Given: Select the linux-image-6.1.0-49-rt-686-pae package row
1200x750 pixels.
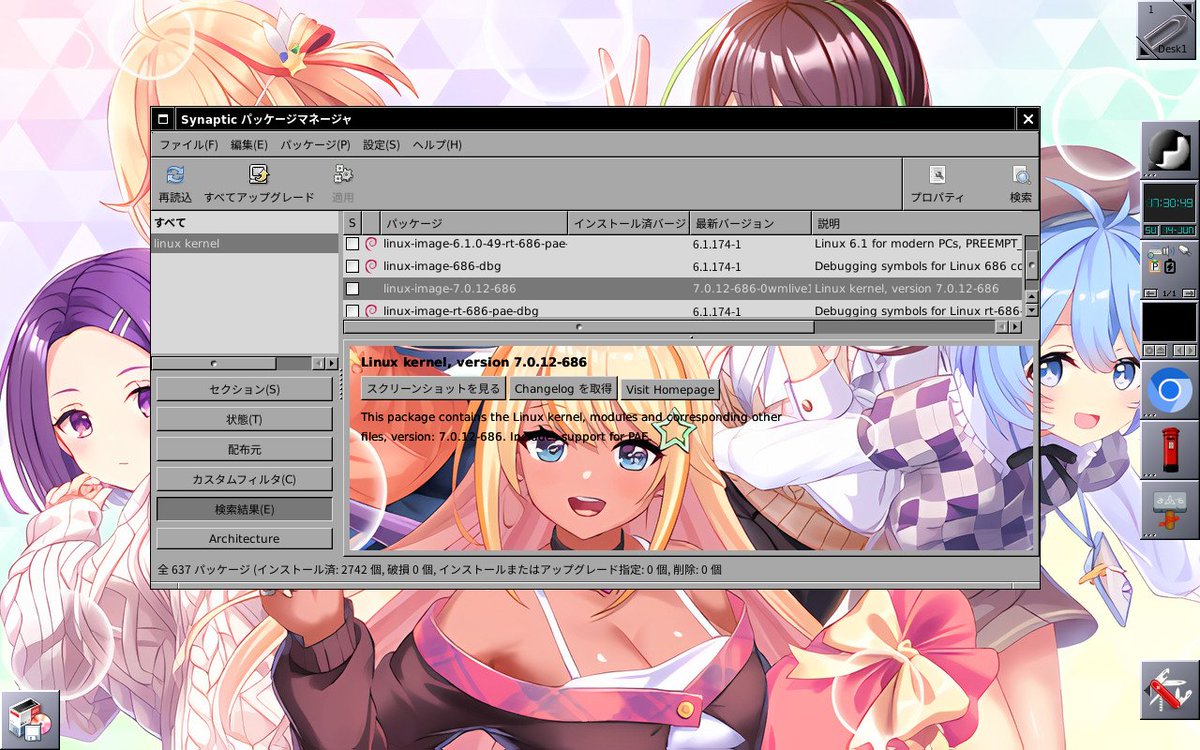Looking at the screenshot, I should (684, 243).
